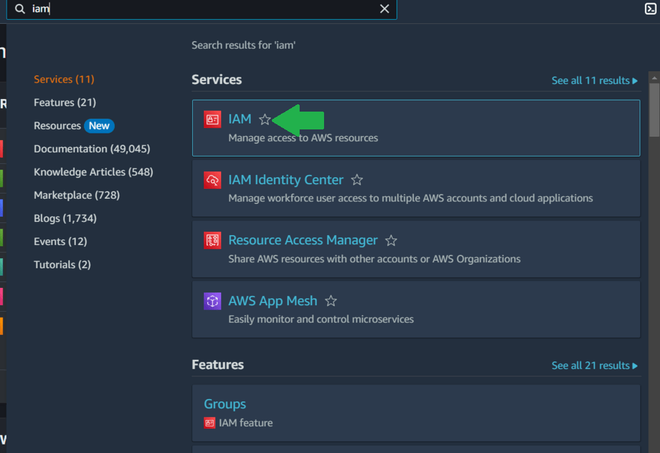660x453 pixels.
Task: Open the Groups feature link
Action: 225,404
